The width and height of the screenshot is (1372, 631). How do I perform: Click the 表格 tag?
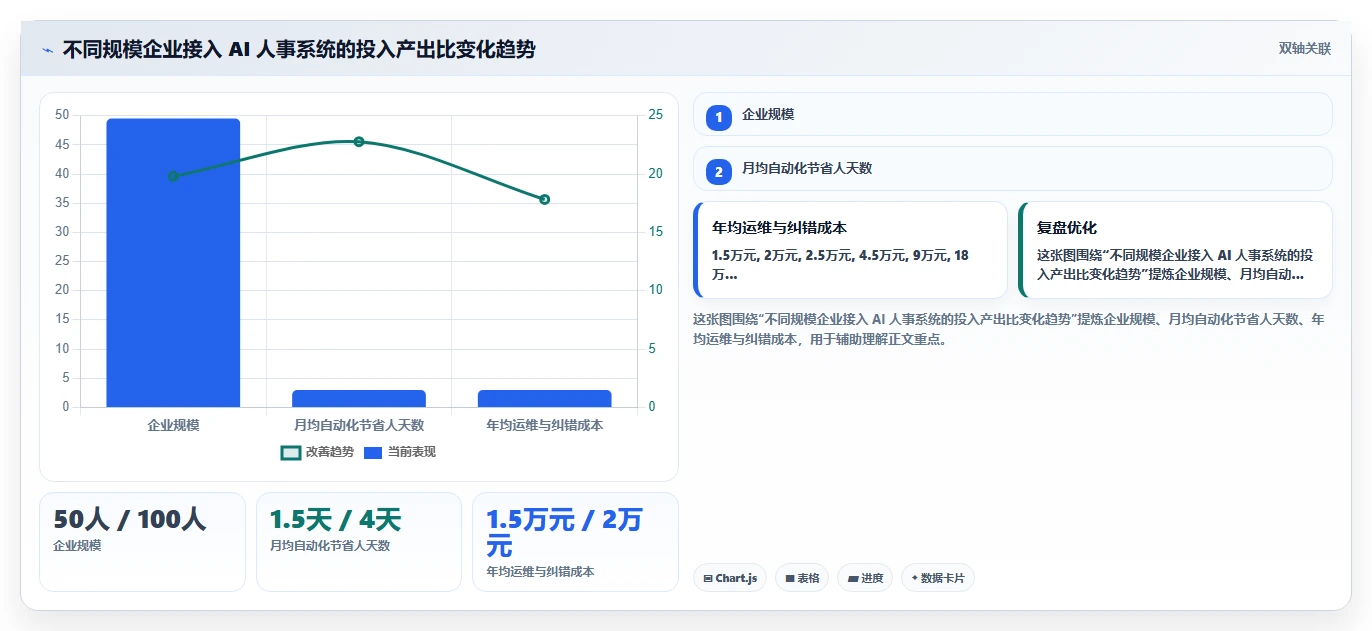coord(802,578)
